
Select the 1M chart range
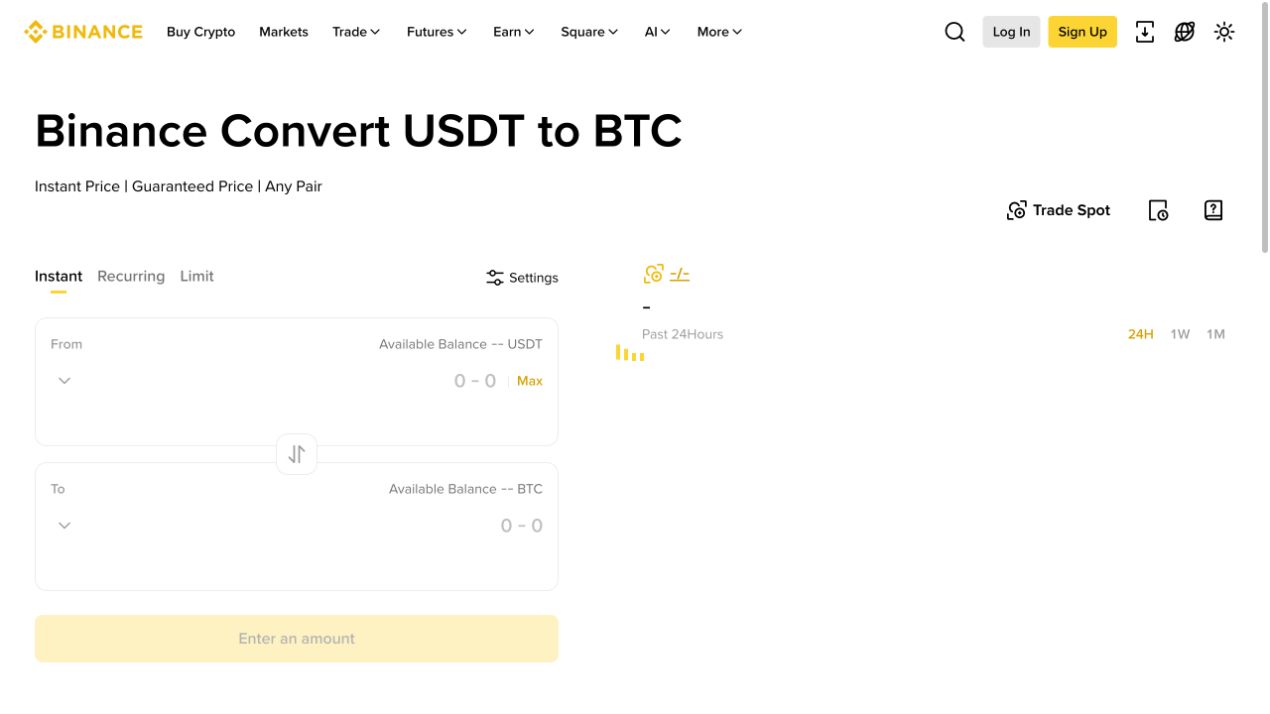click(x=1216, y=334)
